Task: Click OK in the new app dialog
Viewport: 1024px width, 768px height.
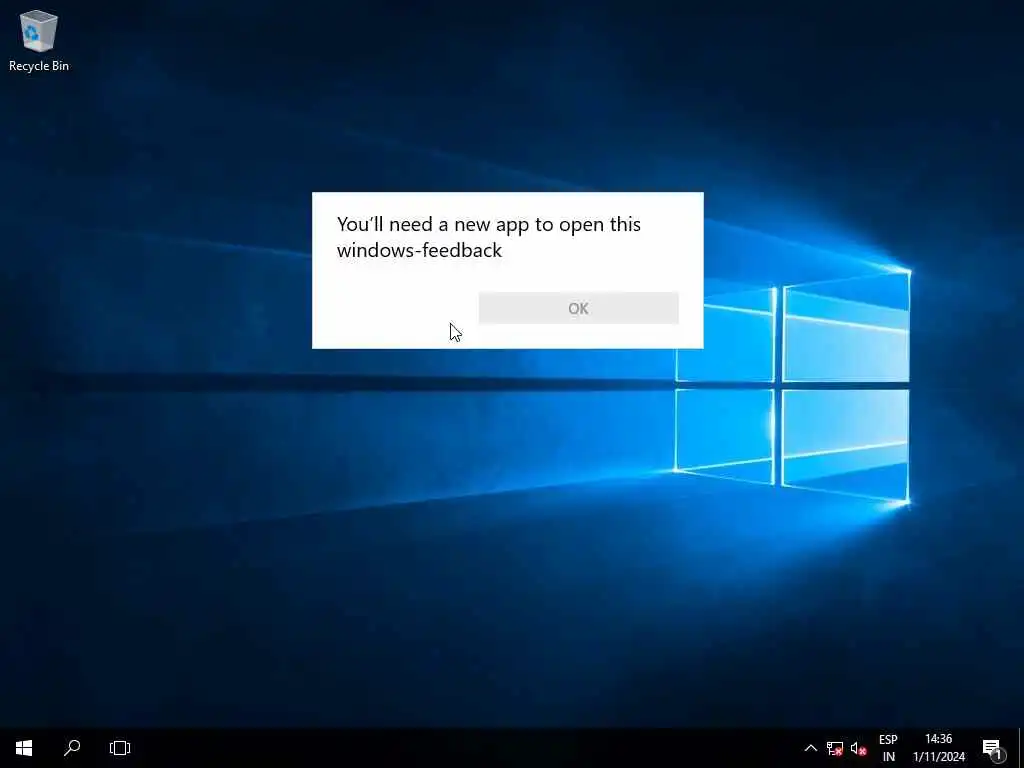Action: click(578, 308)
